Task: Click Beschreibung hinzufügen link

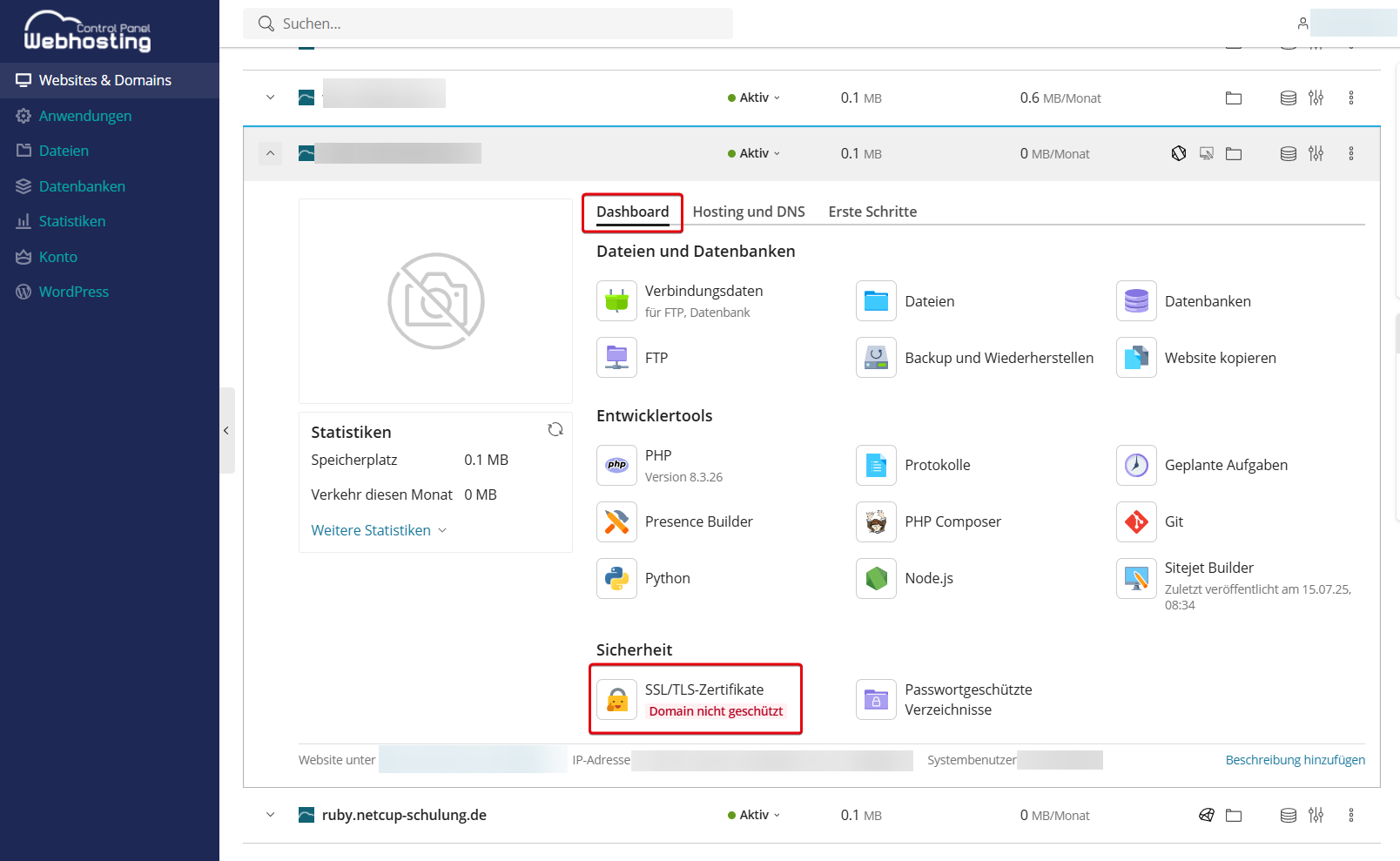Action: tap(1295, 760)
